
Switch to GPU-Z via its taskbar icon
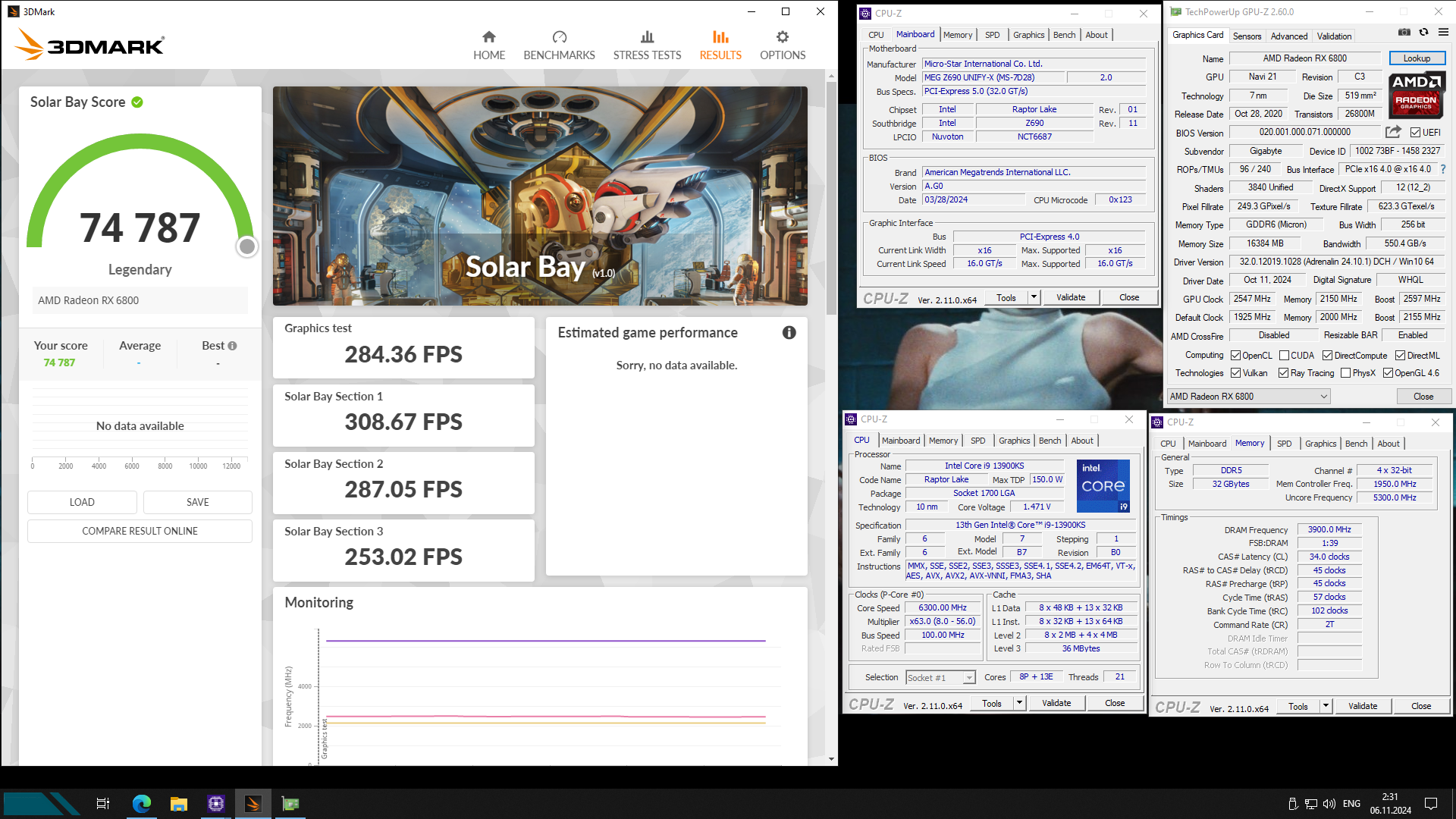(x=290, y=804)
